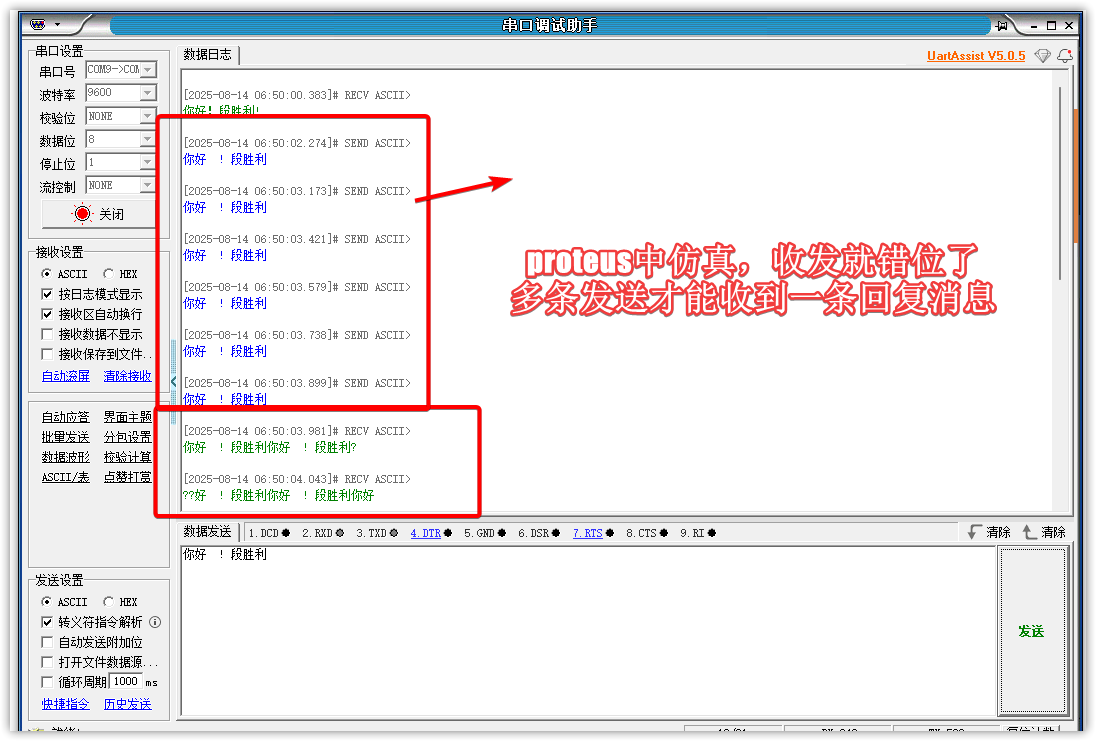Enable the 接收数据不显示 checkbox
Screen dimensions: 1096x741
tap(48, 335)
